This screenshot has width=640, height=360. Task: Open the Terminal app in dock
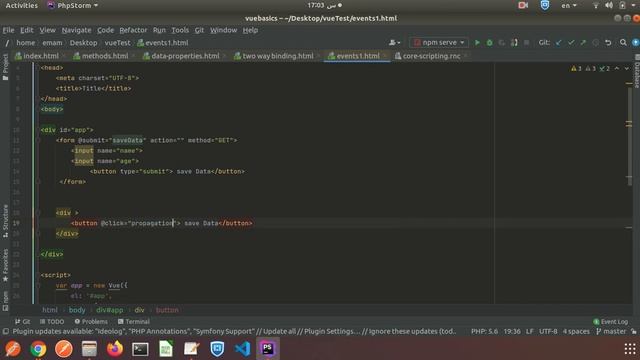click(x=140, y=349)
